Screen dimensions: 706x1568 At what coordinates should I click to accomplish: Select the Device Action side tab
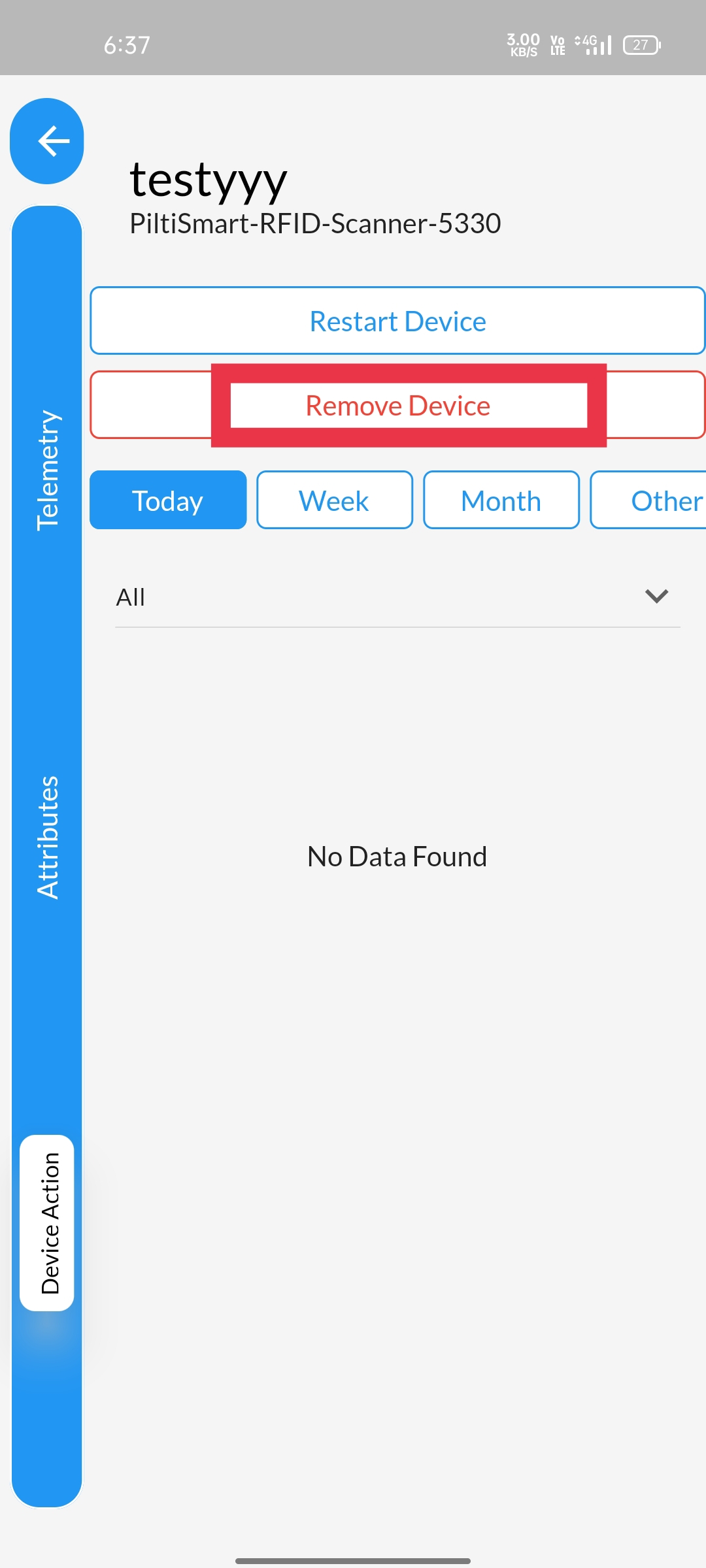[x=47, y=1223]
